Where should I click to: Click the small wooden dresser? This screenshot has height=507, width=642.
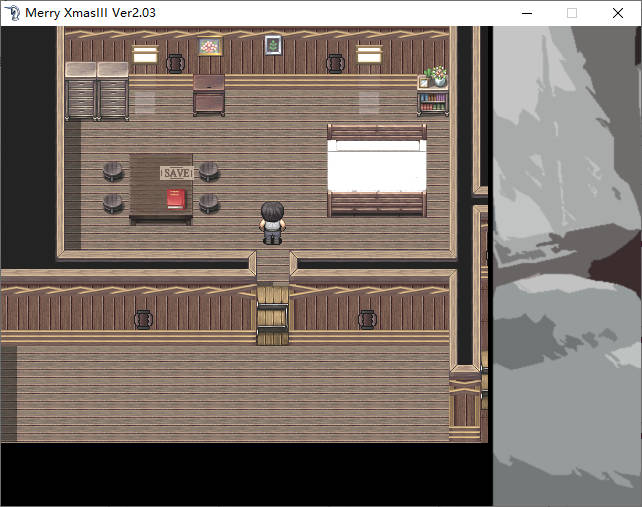pos(209,94)
